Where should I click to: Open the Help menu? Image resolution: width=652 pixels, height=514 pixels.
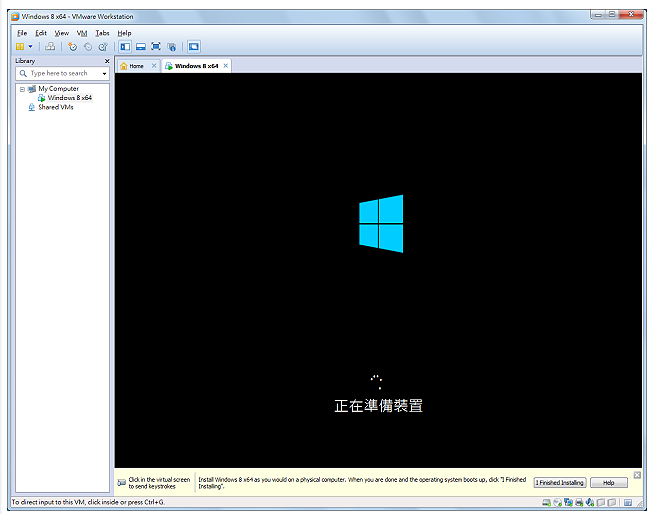point(124,33)
